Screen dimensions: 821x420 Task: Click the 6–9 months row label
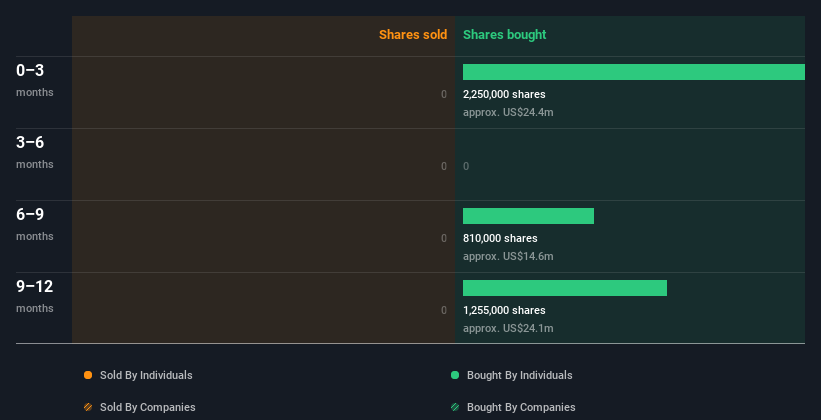35,224
